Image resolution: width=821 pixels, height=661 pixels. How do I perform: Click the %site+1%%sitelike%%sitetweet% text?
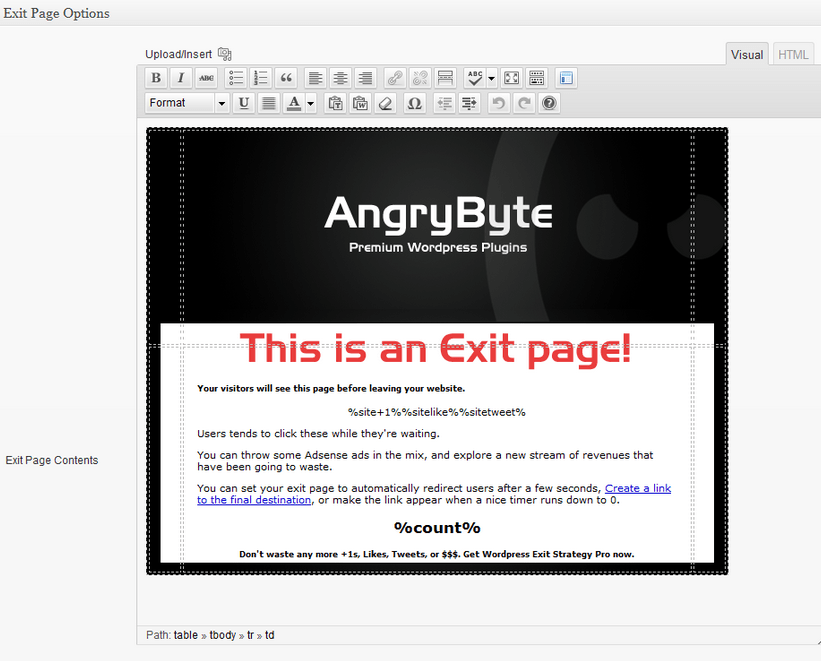[437, 412]
